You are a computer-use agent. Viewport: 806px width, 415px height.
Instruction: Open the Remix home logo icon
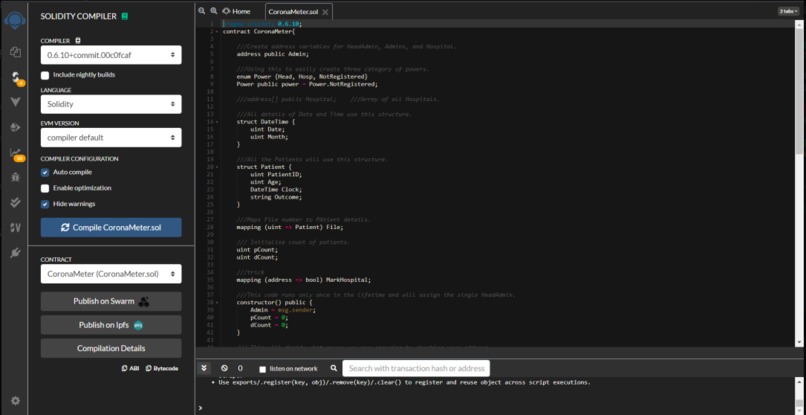(x=14, y=22)
